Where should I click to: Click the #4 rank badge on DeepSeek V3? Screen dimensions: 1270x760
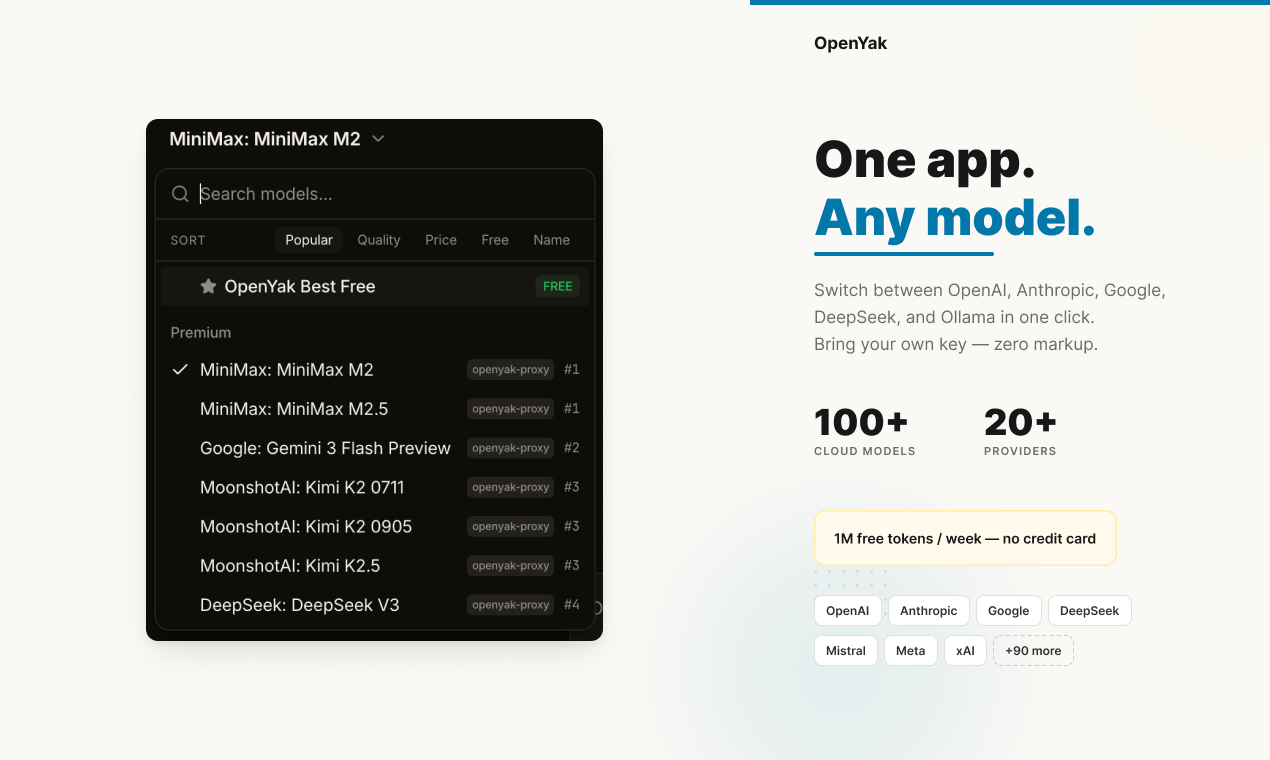(x=571, y=604)
